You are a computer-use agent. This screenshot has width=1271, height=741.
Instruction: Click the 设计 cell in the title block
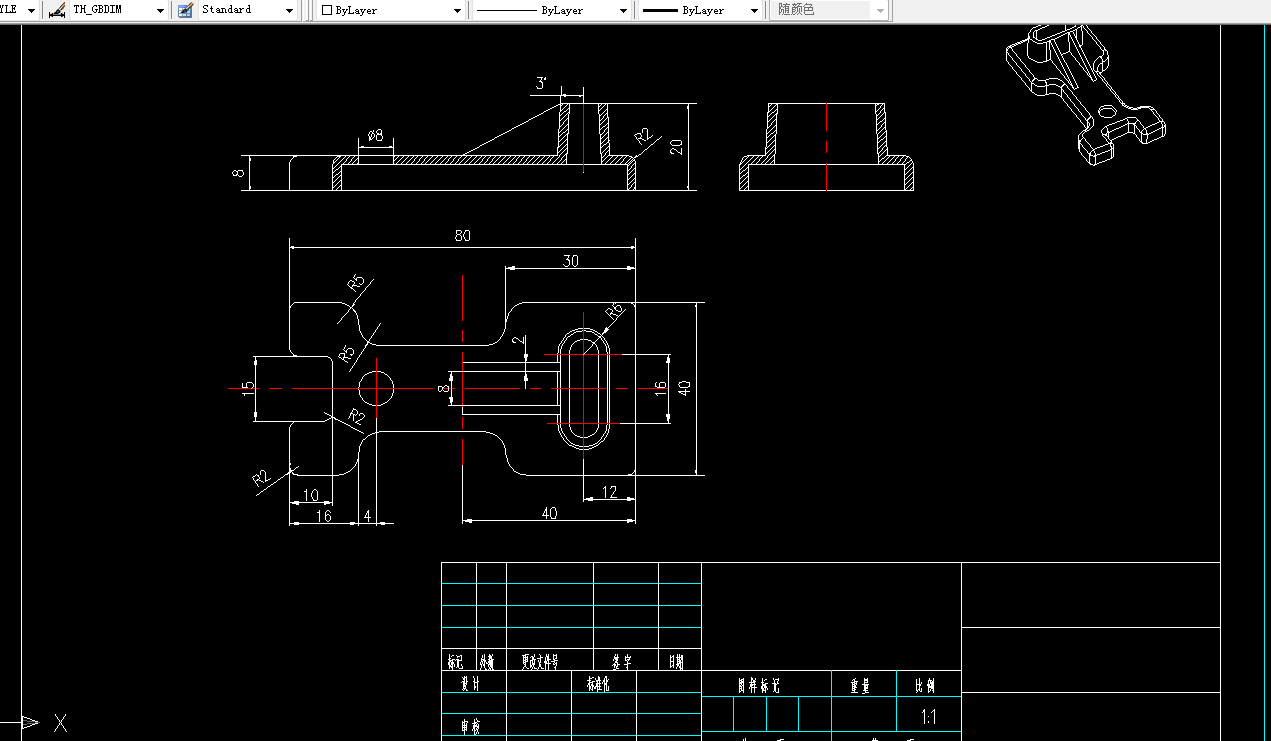tap(470, 685)
